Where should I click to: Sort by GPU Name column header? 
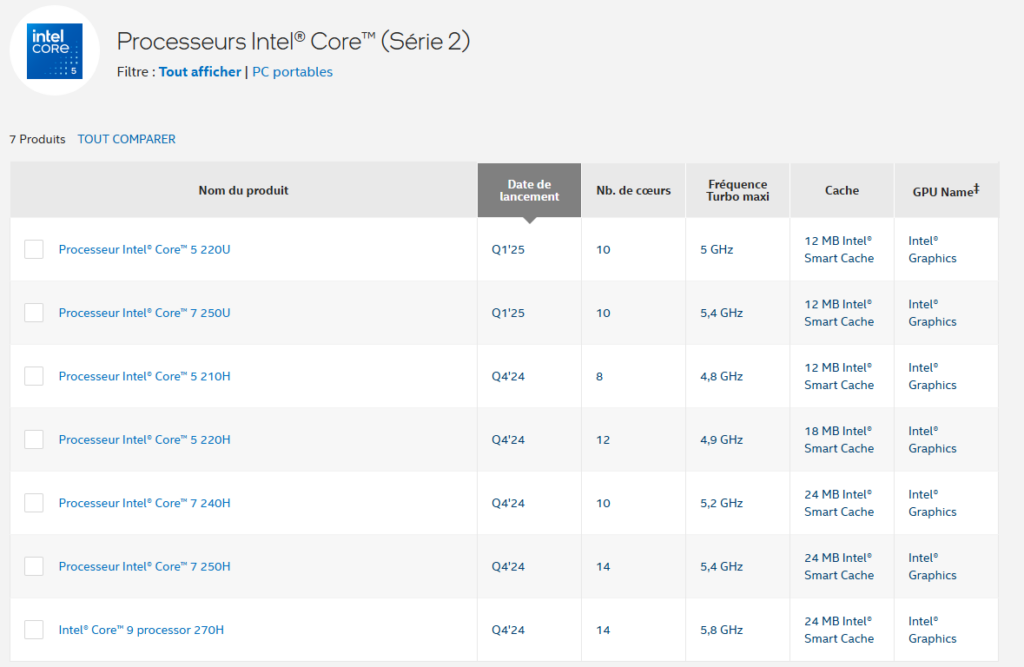pyautogui.click(x=946, y=190)
